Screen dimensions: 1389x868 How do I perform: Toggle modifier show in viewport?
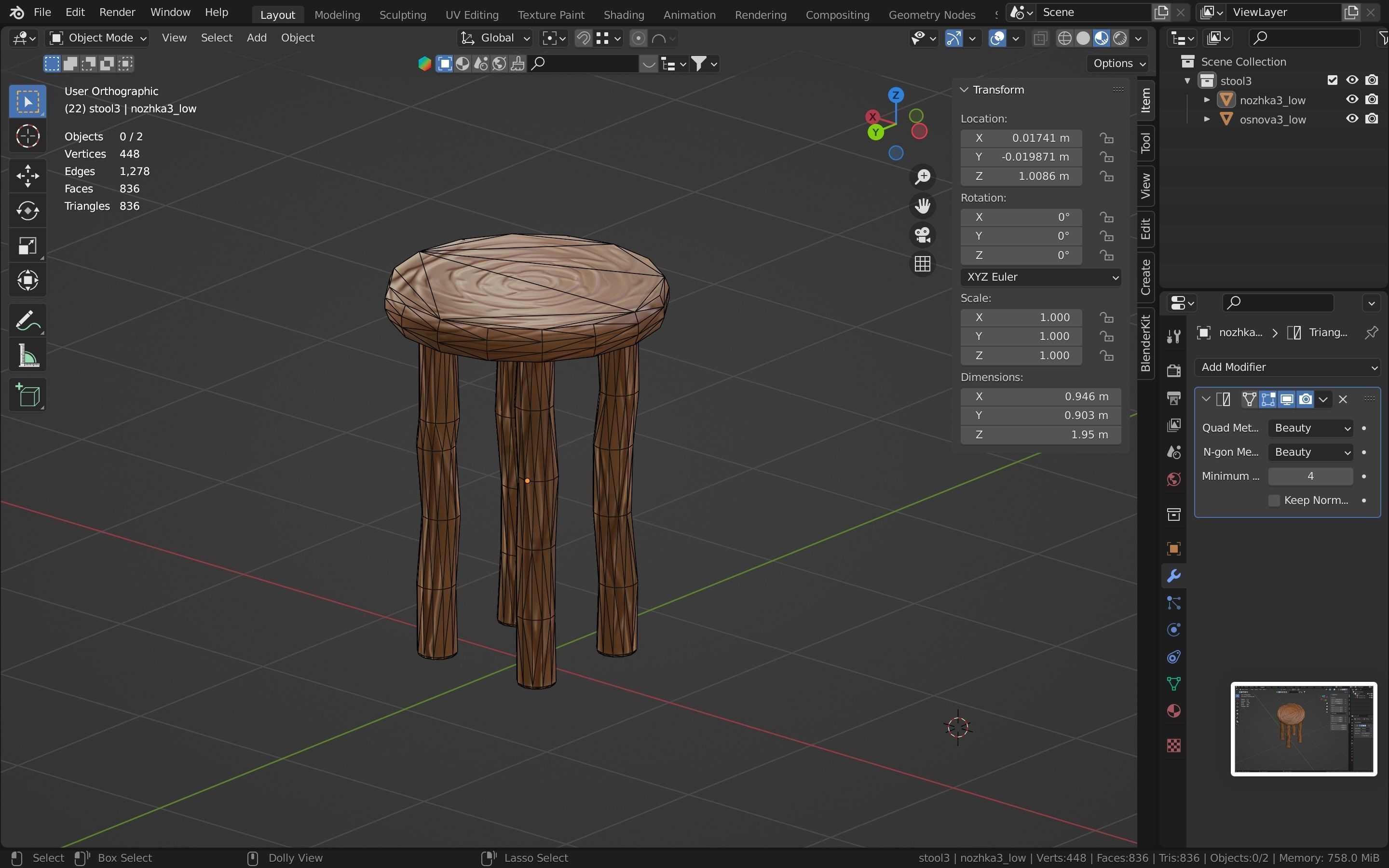pos(1287,399)
